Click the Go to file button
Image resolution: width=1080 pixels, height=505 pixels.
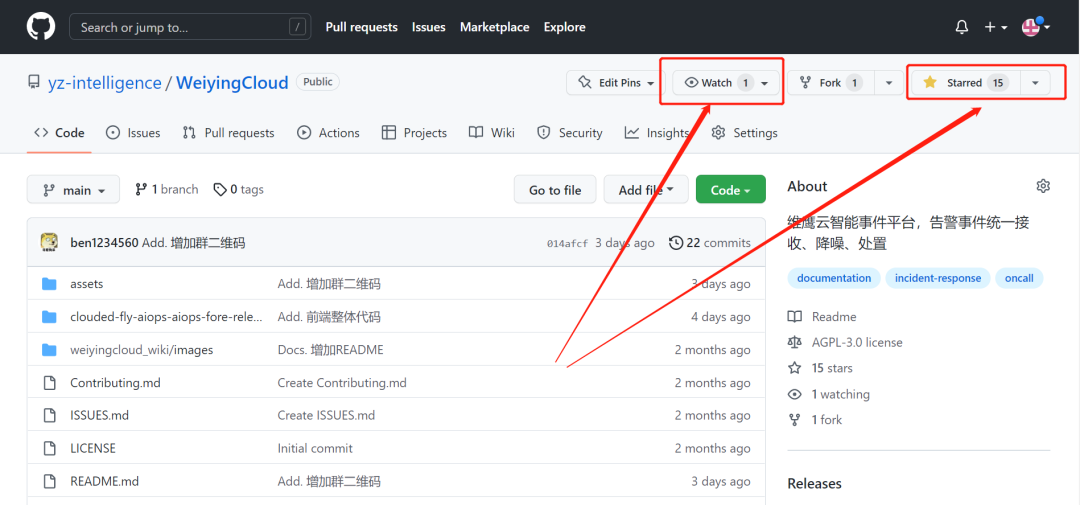[555, 189]
